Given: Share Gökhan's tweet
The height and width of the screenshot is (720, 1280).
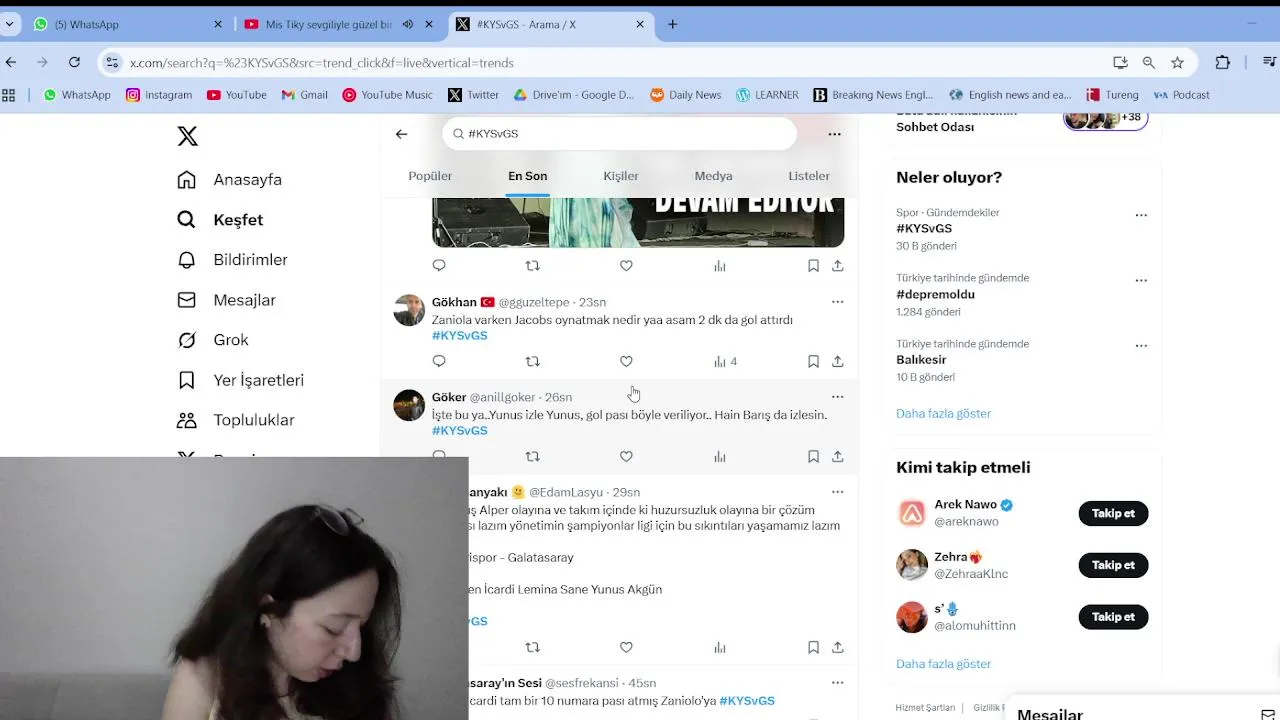Looking at the screenshot, I should (x=838, y=361).
